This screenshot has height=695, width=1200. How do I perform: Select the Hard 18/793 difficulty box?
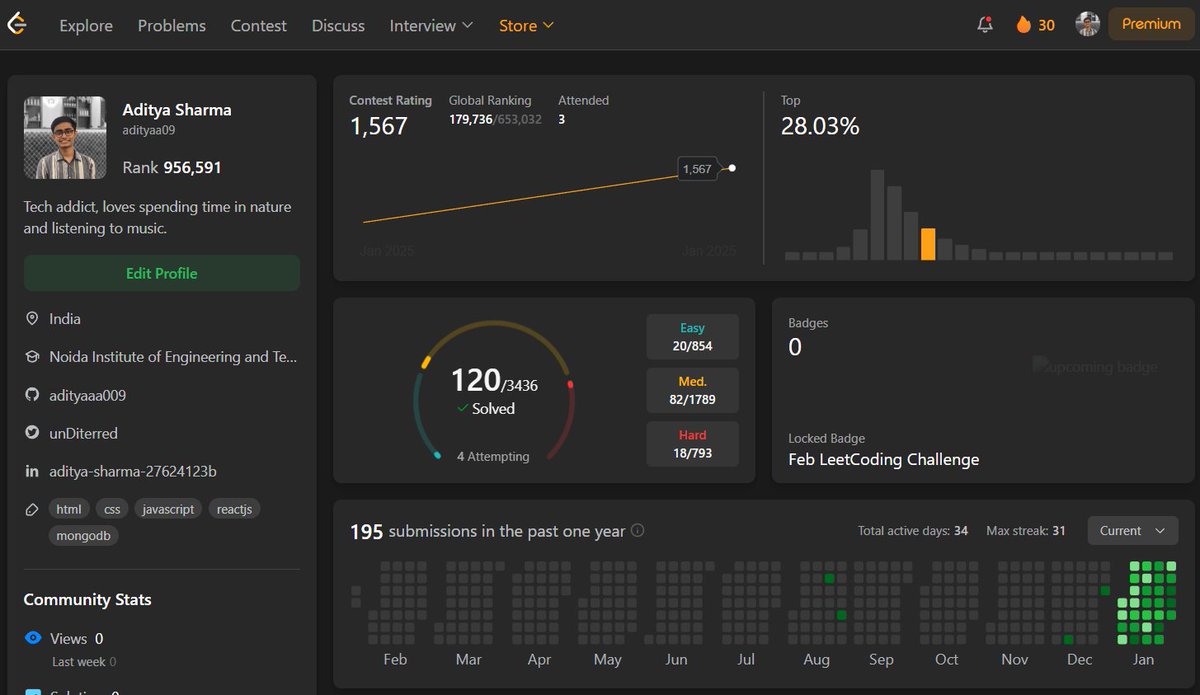(x=693, y=445)
